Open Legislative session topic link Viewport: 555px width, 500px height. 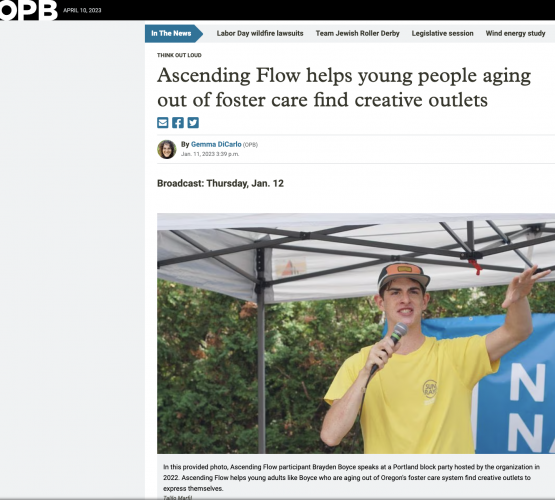(x=442, y=33)
